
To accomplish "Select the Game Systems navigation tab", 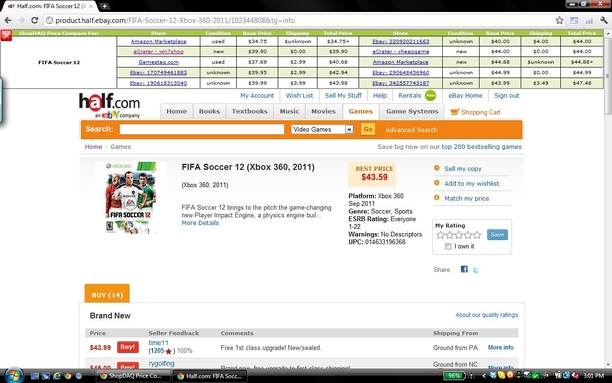I will 412,111.
